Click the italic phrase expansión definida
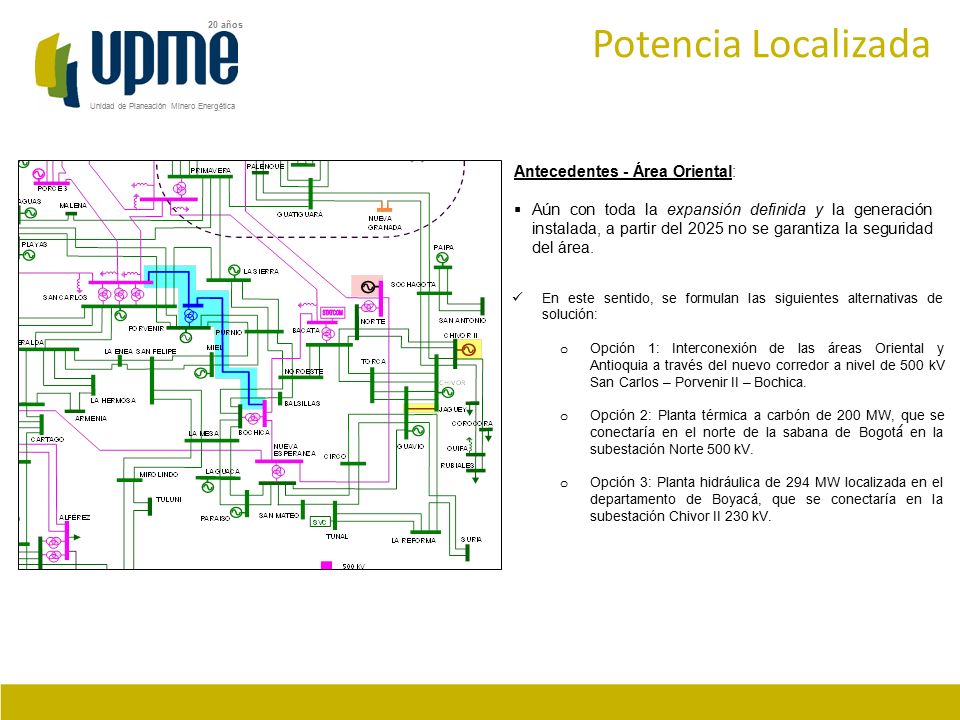 (x=736, y=209)
